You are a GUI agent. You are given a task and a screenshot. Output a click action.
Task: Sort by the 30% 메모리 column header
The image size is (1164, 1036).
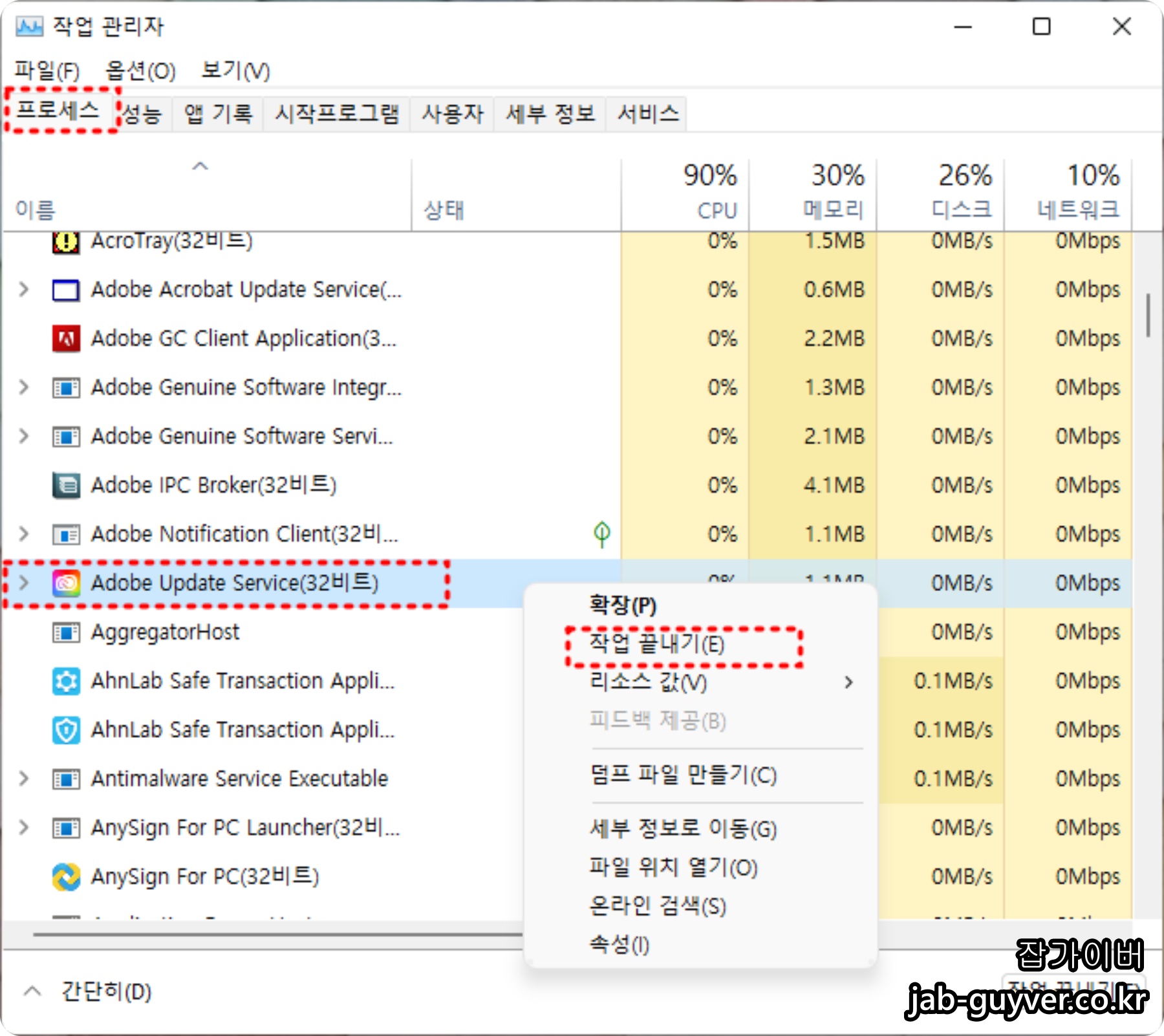point(813,195)
